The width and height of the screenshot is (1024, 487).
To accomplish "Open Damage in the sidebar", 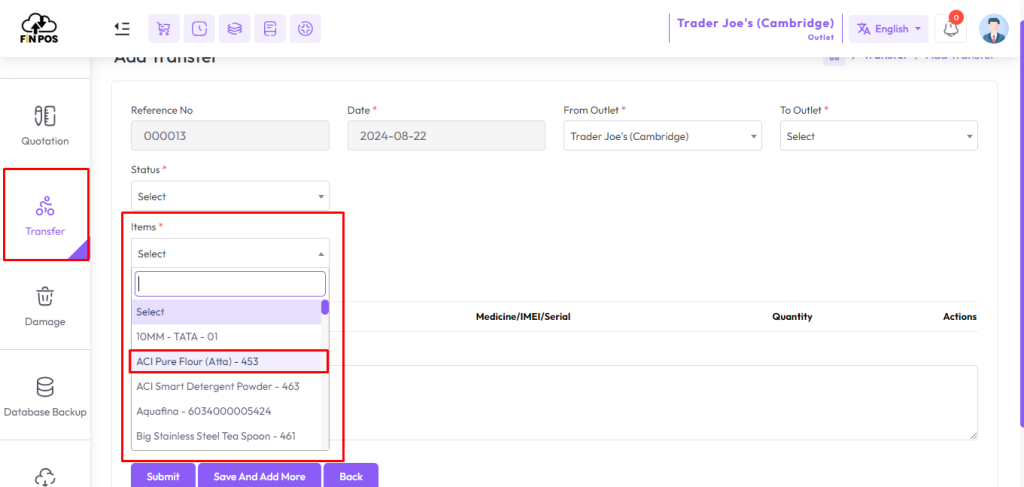I will (44, 306).
